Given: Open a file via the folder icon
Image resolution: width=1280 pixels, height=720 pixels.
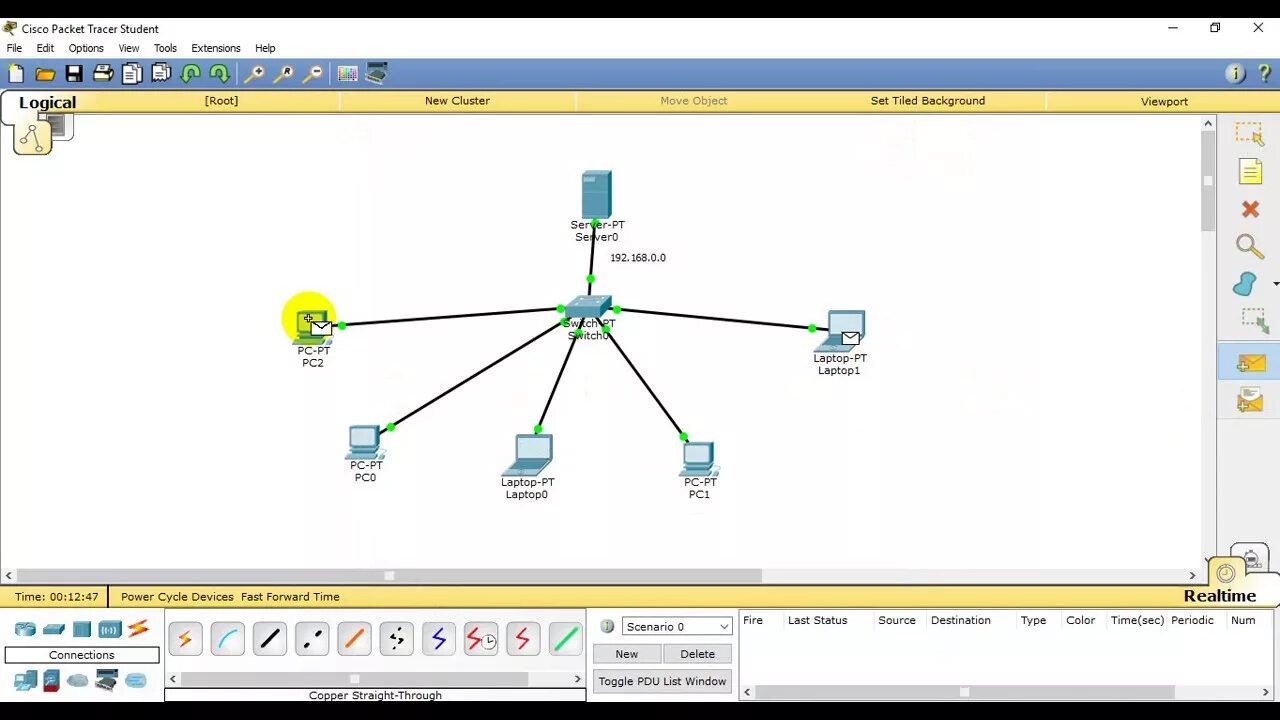Looking at the screenshot, I should coord(45,73).
